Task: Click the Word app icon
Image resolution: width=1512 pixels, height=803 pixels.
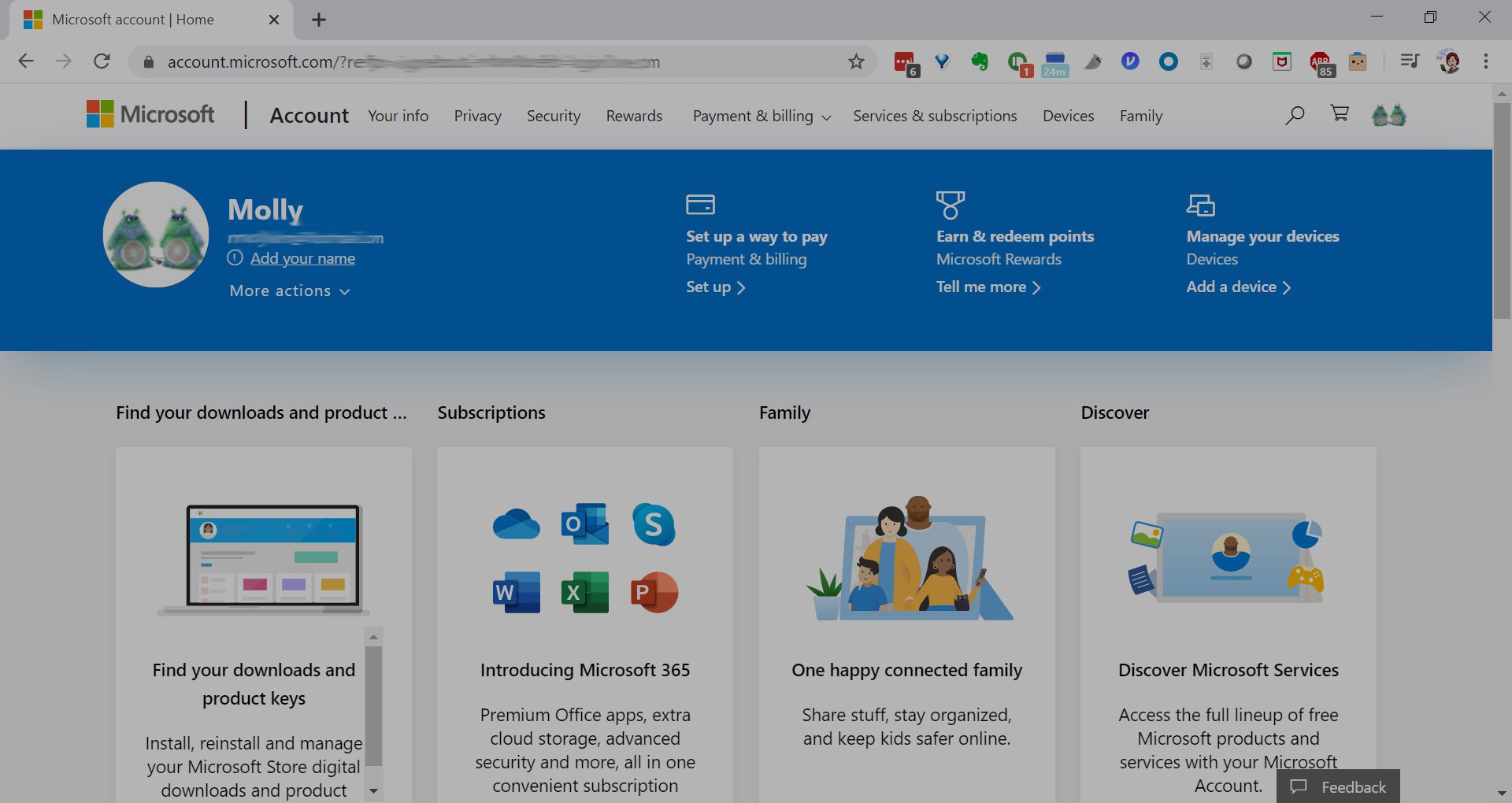Action: coord(516,592)
